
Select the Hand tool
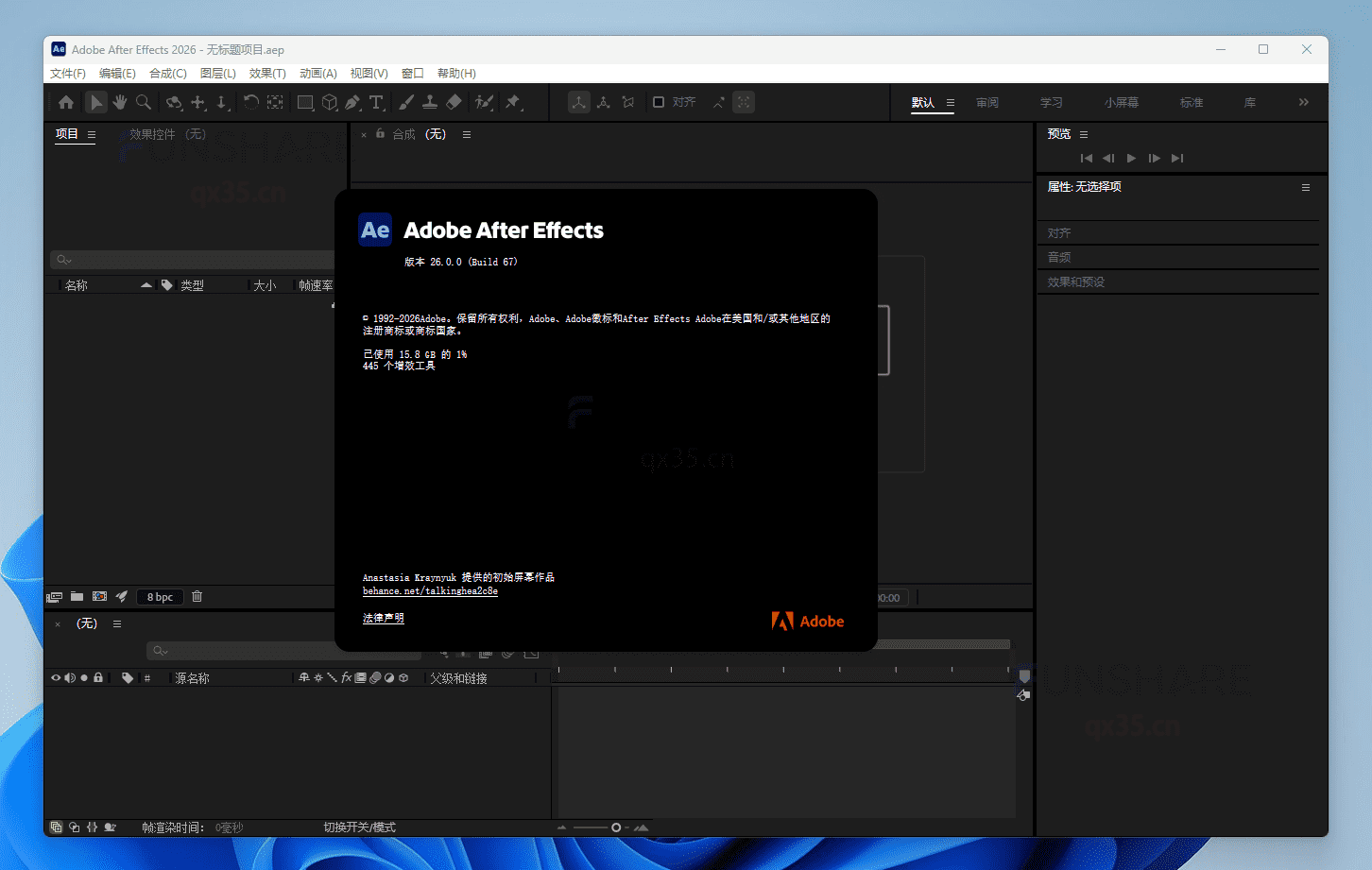120,102
